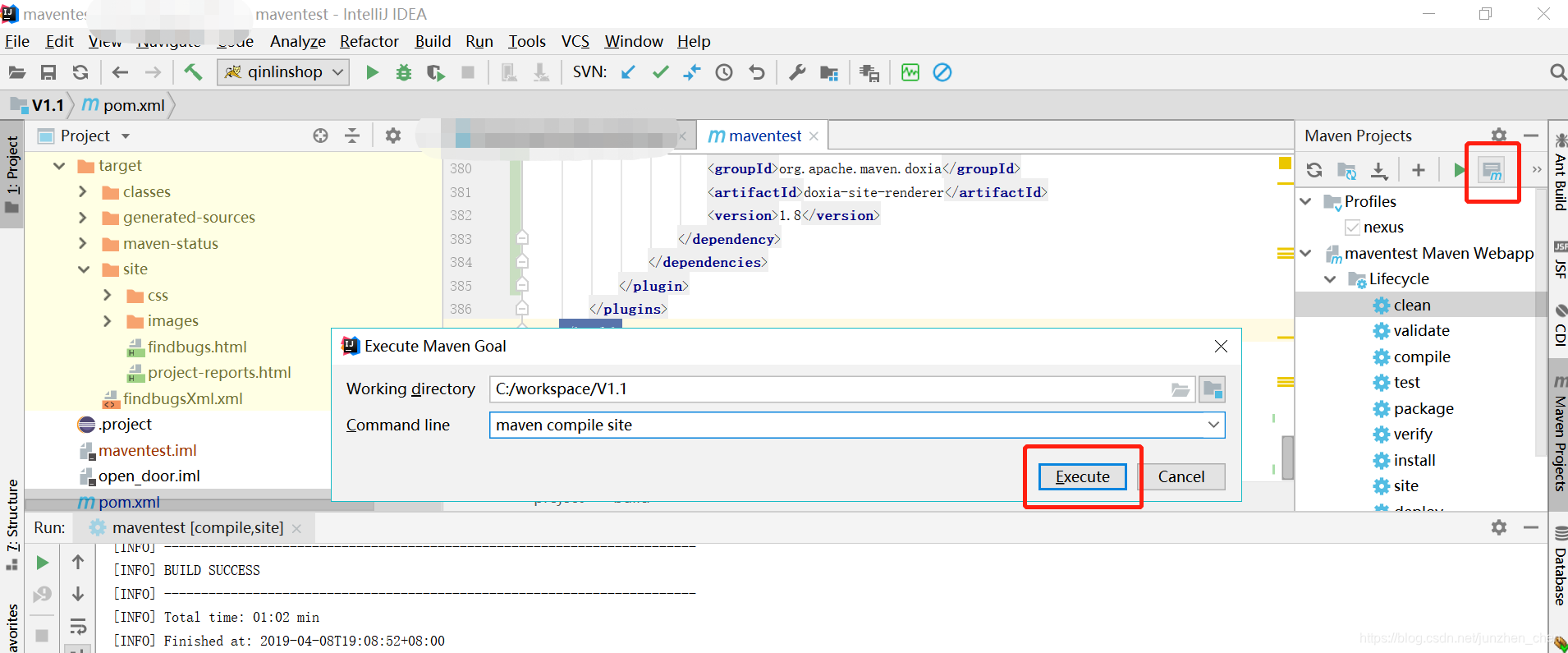Download sources icon in Maven Projects
This screenshot has width=1568, height=653.
point(1379,170)
